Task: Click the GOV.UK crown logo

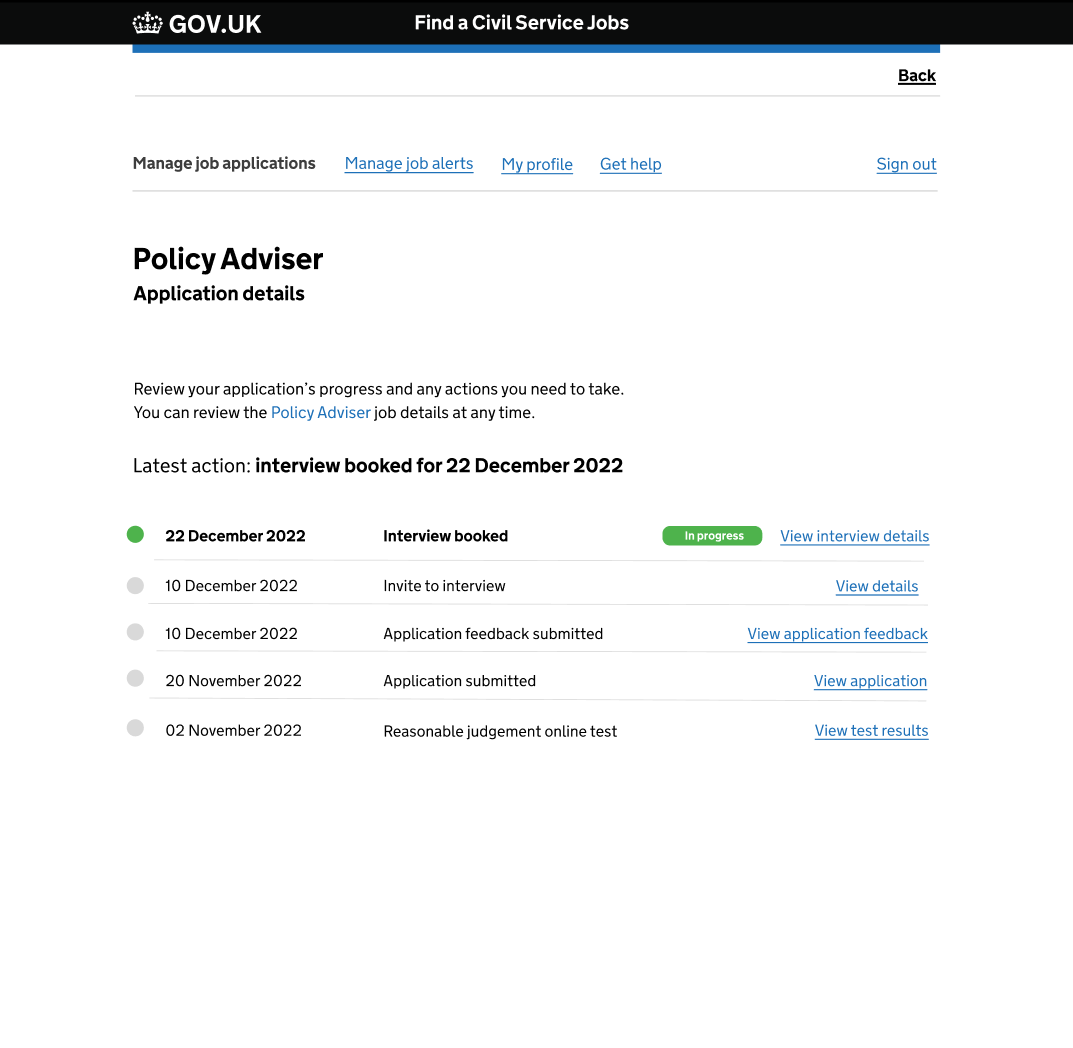Action: coord(147,23)
